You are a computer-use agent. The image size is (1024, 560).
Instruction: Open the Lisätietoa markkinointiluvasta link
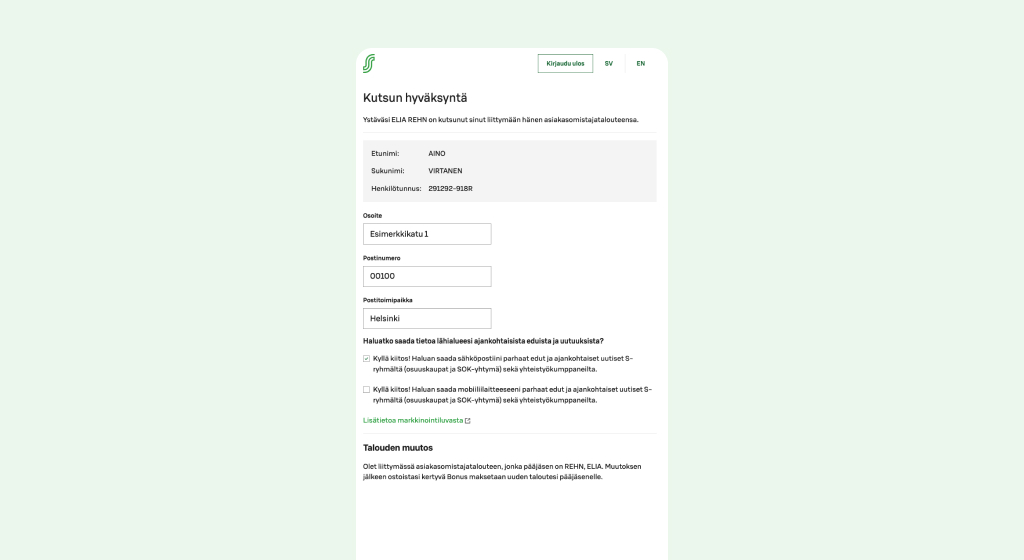click(413, 421)
